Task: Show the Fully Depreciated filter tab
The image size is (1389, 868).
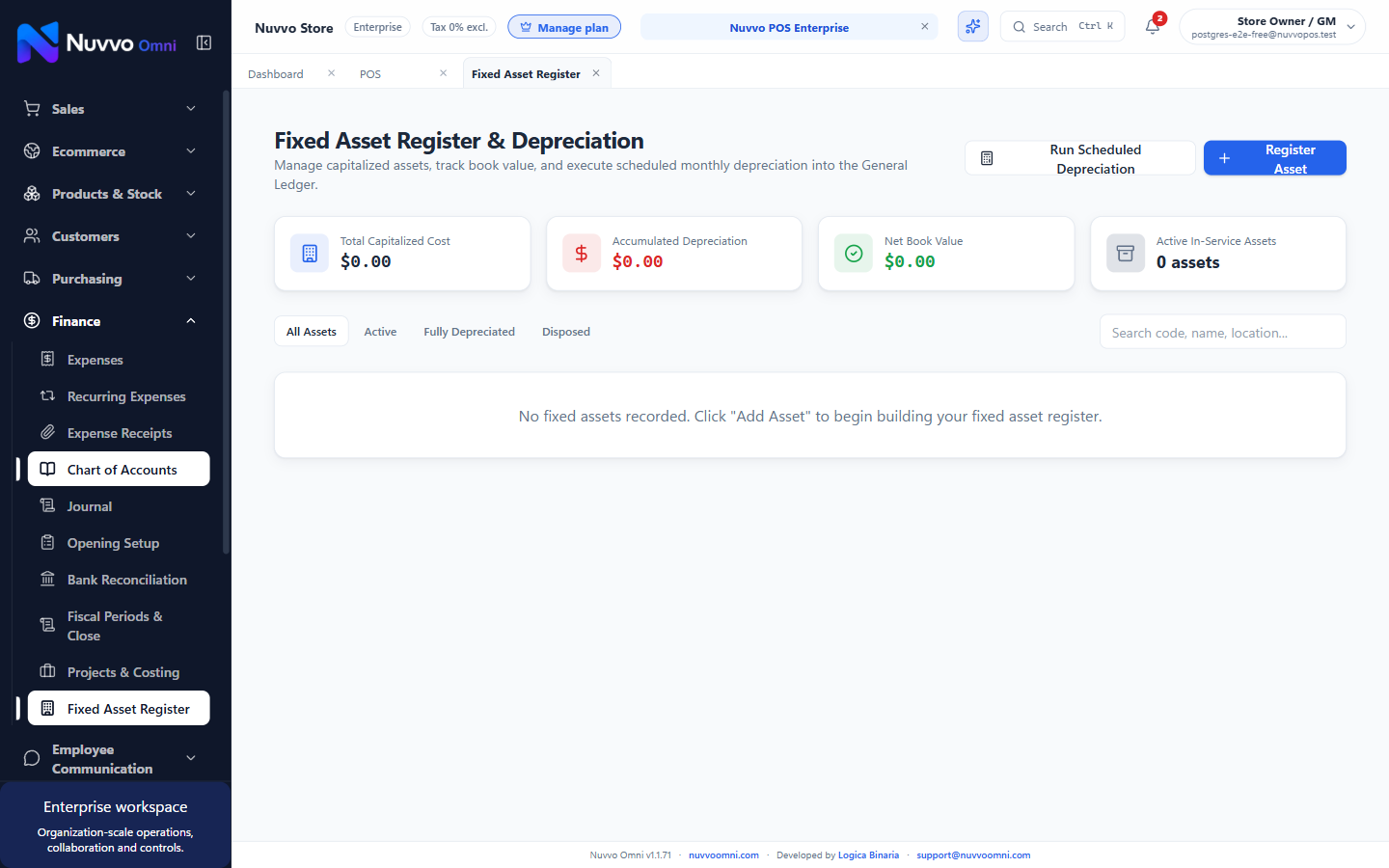Action: pos(469,332)
